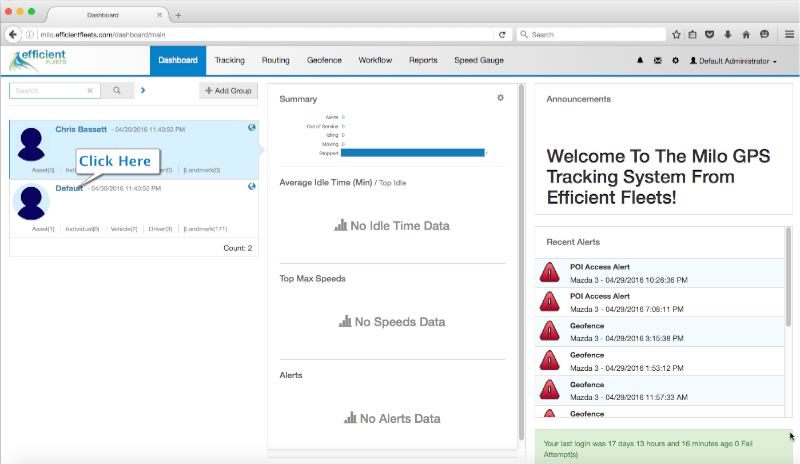Open the browser hamburger menu
This screenshot has height=464, width=800.
(x=789, y=34)
